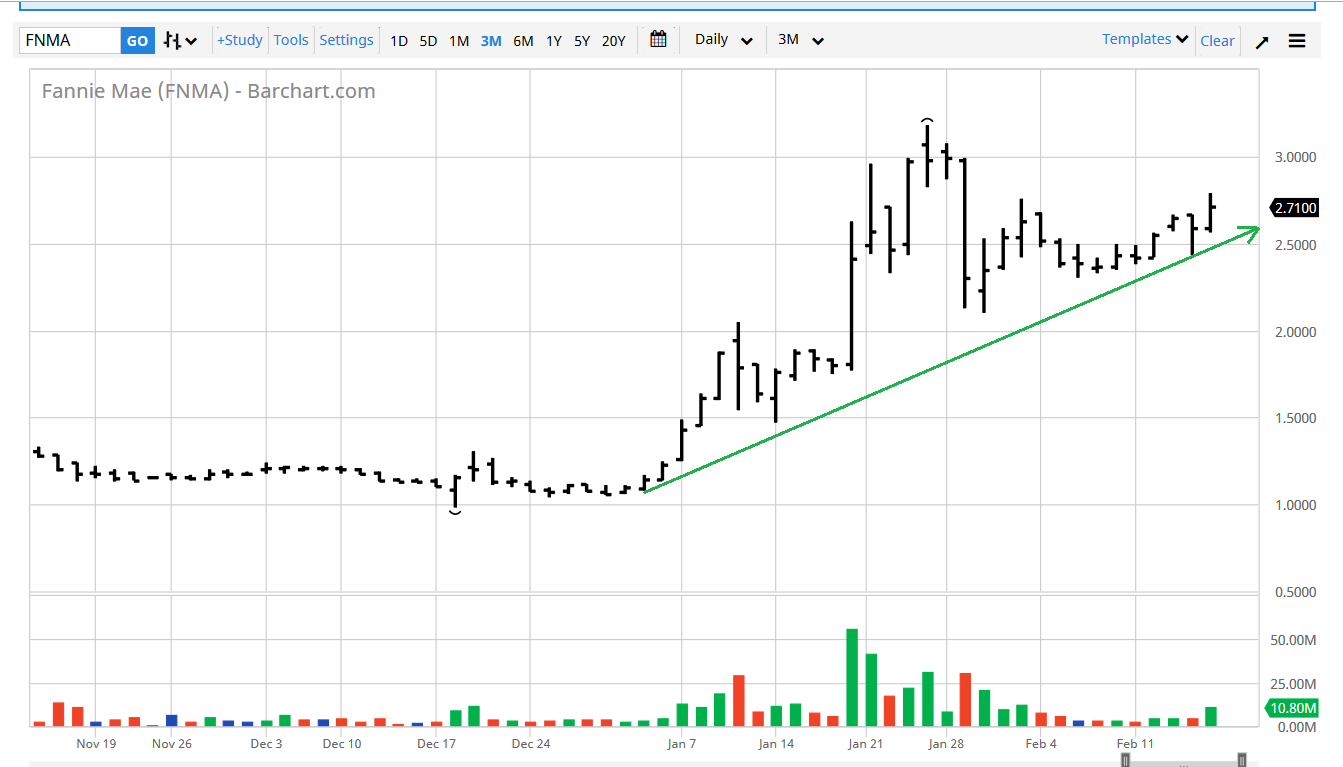Click the tallest green volume bar
The image size is (1343, 767).
(x=852, y=677)
